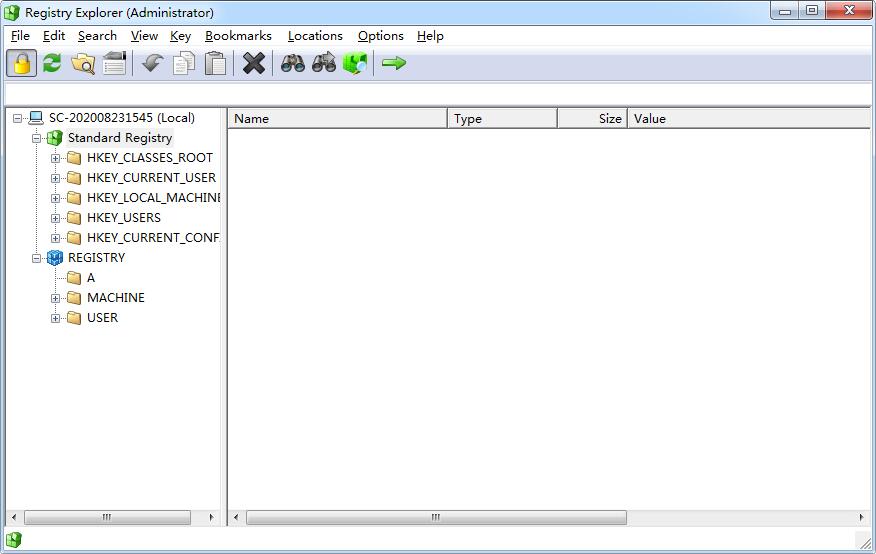Viewport: 876px width, 554px height.
Task: Click tree pane scroll-right arrow
Action: click(211, 517)
